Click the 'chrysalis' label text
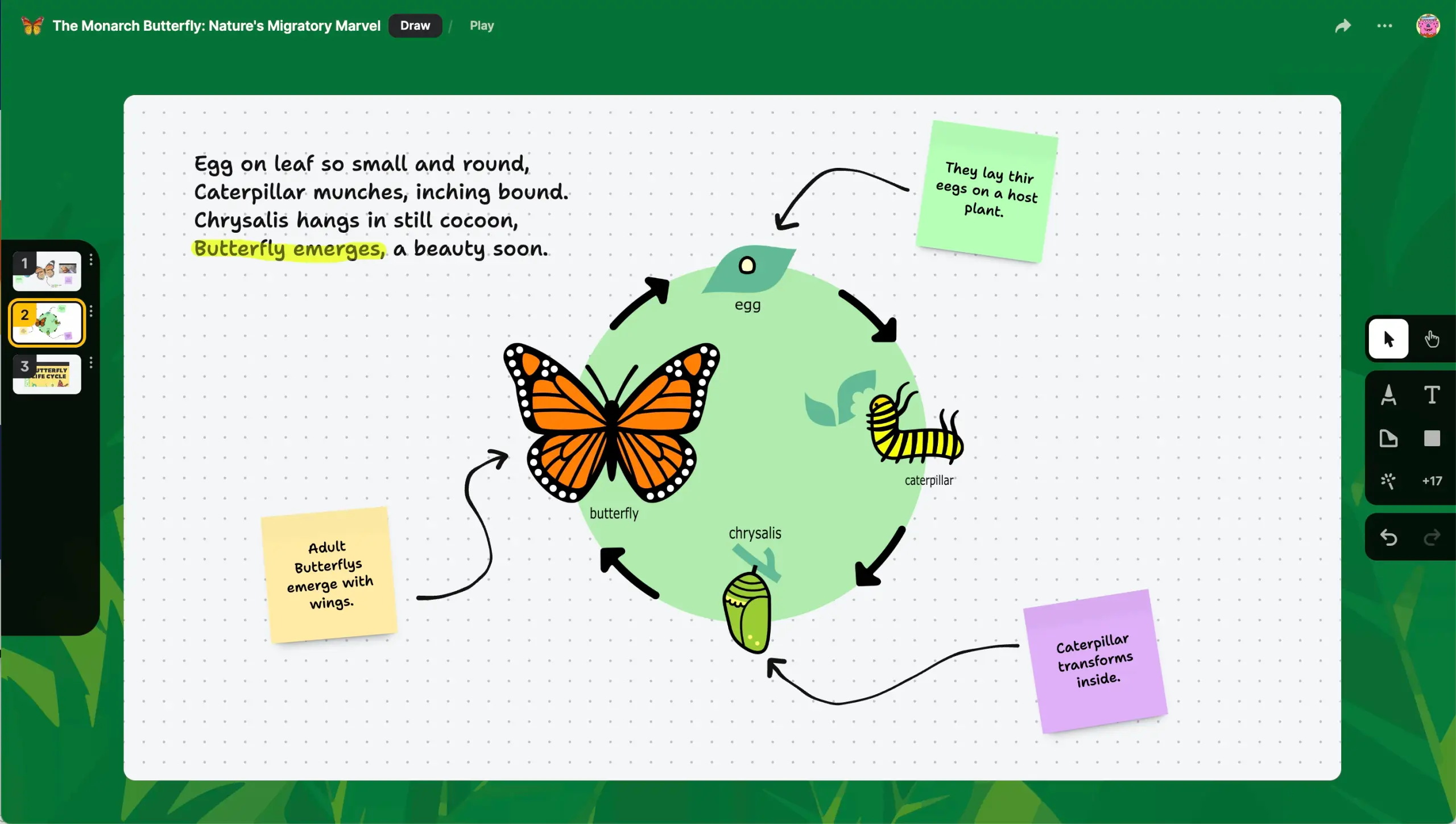Screen dimensions: 1456x824 pos(755,533)
